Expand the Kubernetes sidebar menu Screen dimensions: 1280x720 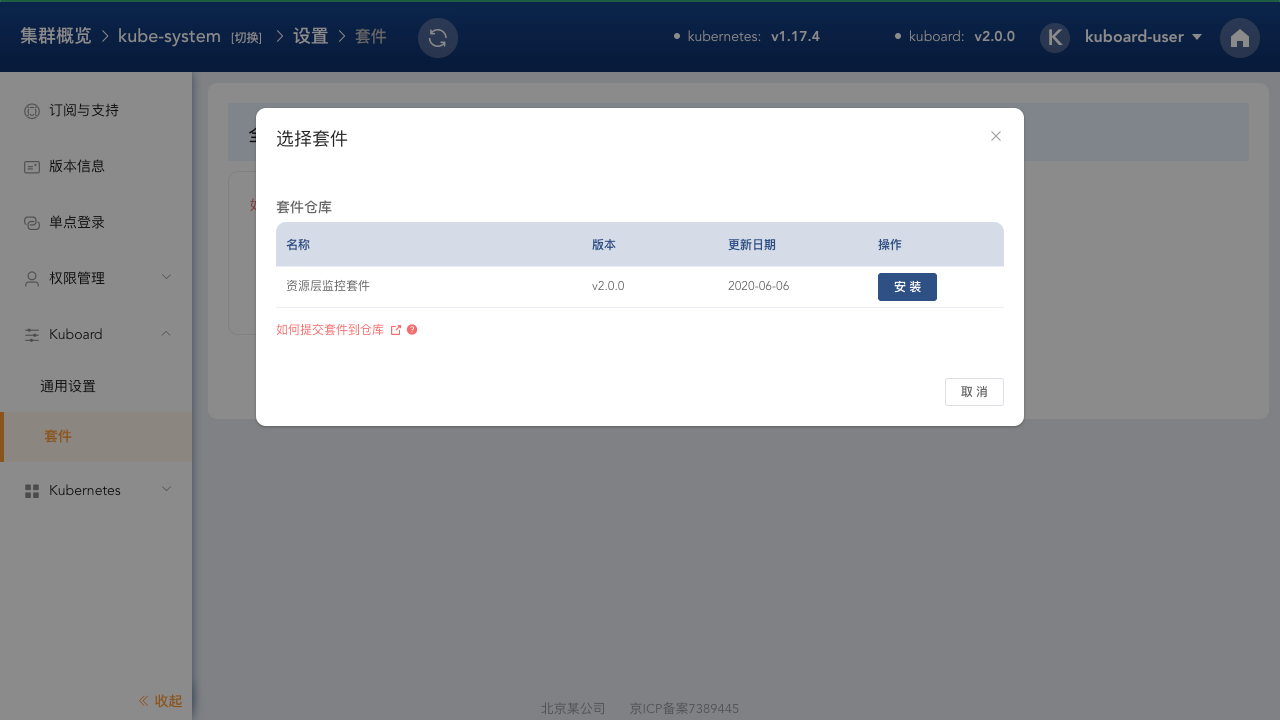point(167,489)
